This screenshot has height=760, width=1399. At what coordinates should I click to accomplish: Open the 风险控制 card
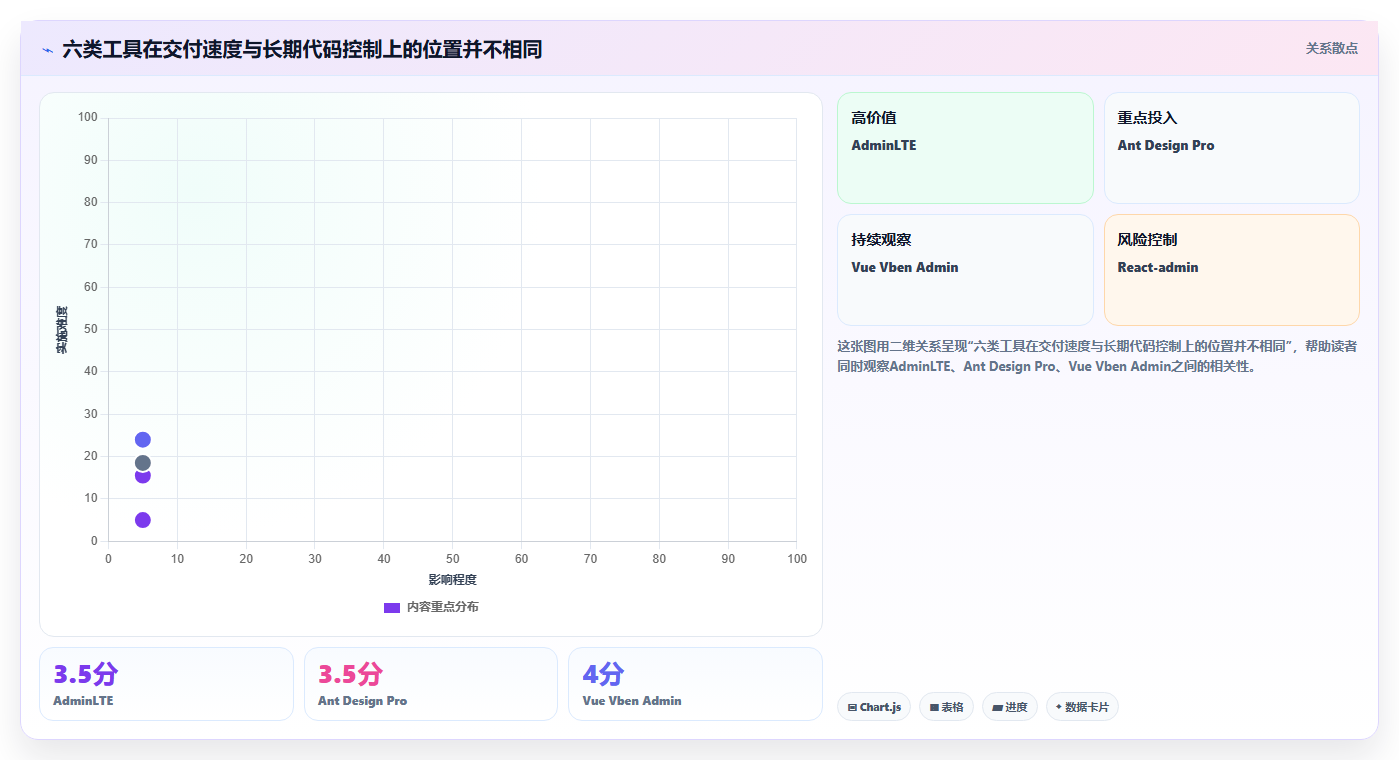point(1231,270)
